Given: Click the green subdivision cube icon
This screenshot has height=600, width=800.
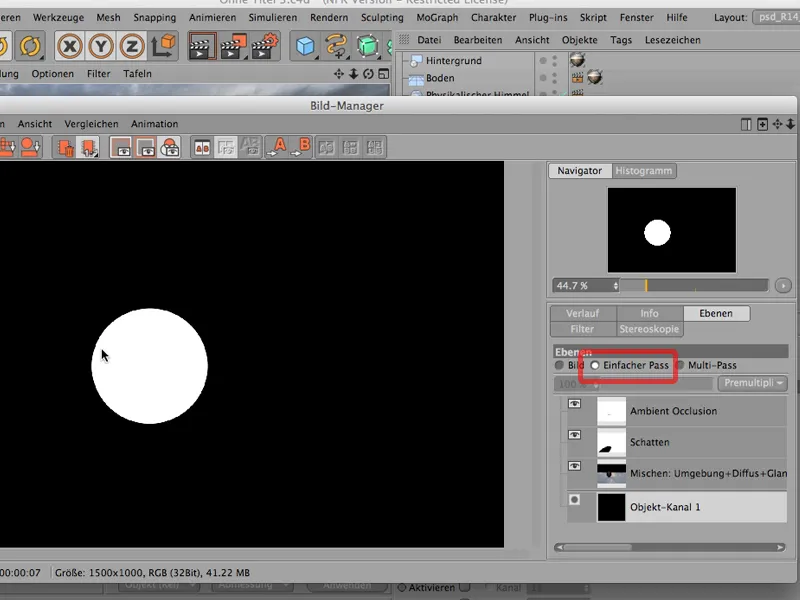Looking at the screenshot, I should point(367,46).
